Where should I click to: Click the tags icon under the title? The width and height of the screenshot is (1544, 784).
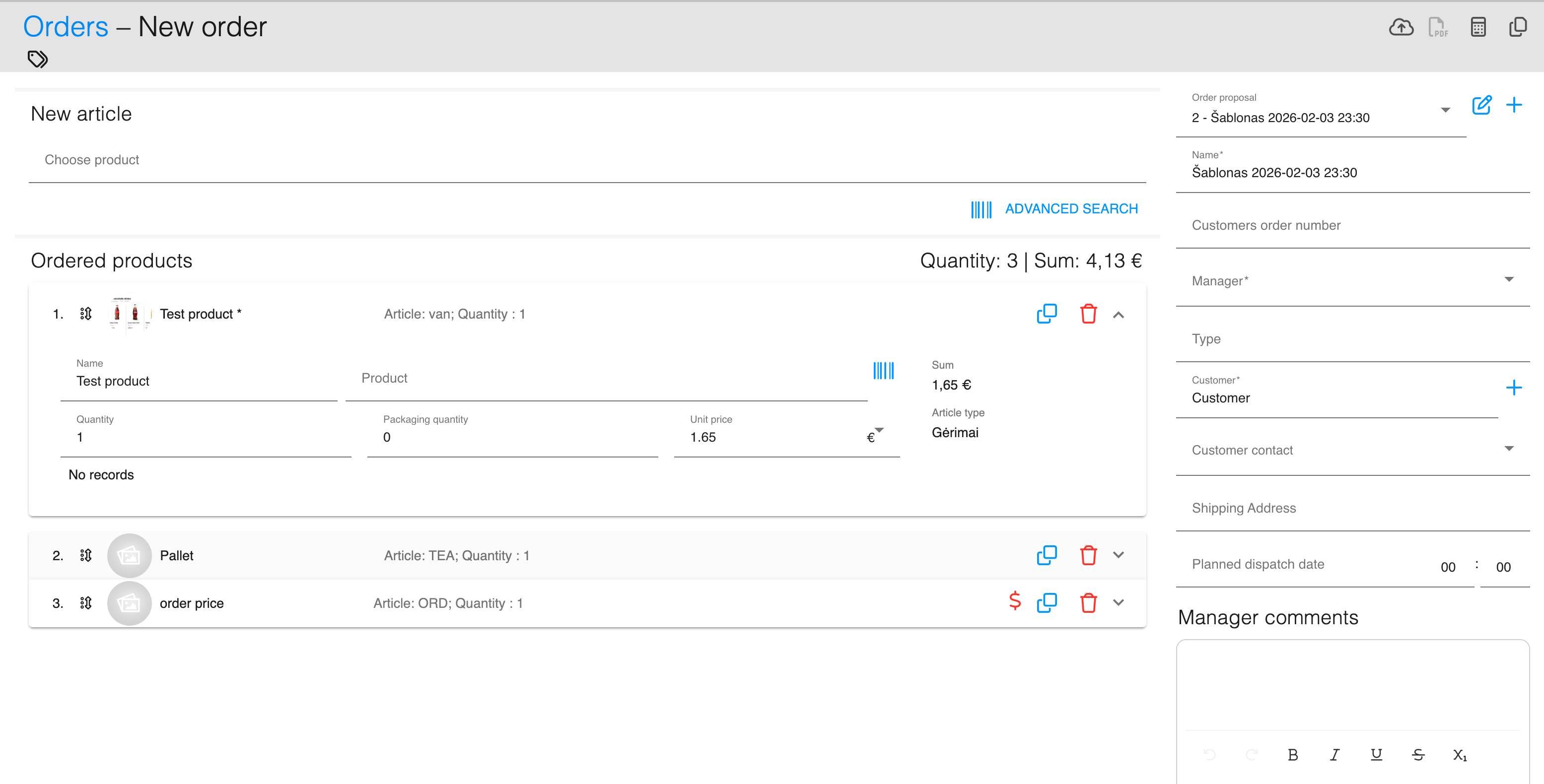pos(38,59)
